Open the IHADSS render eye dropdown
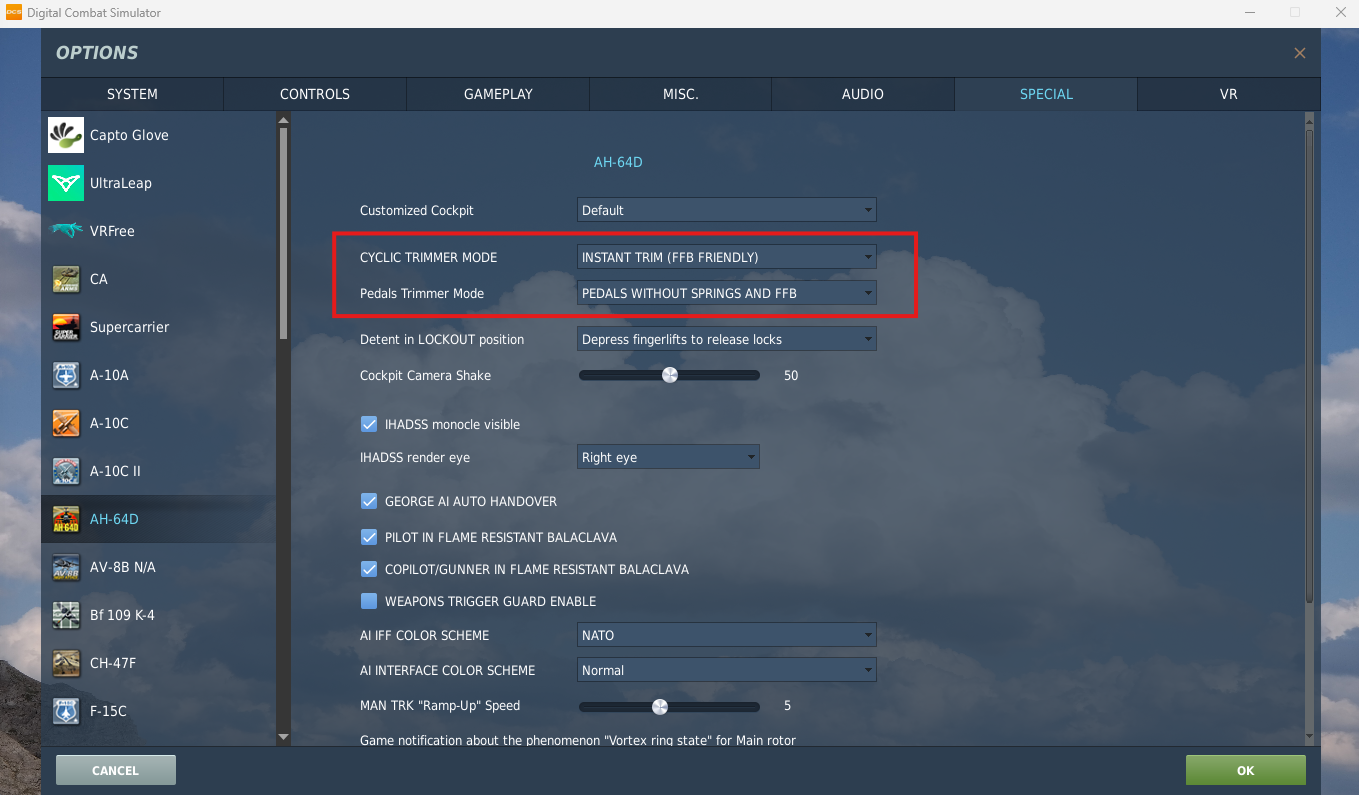 click(669, 457)
